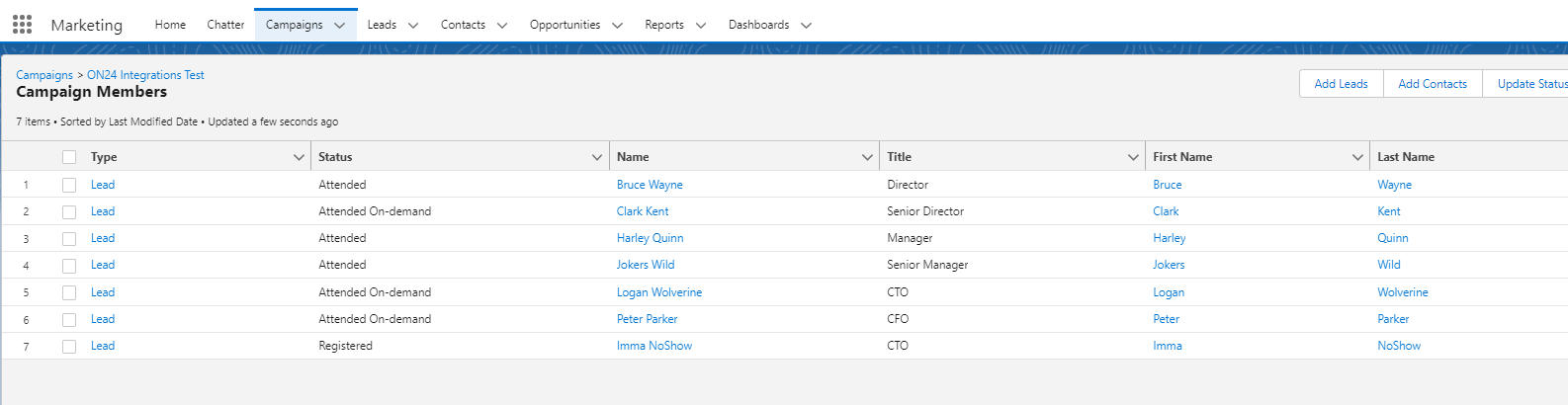Click the Add Leads button
Image resolution: width=1568 pixels, height=405 pixels.
(x=1341, y=84)
